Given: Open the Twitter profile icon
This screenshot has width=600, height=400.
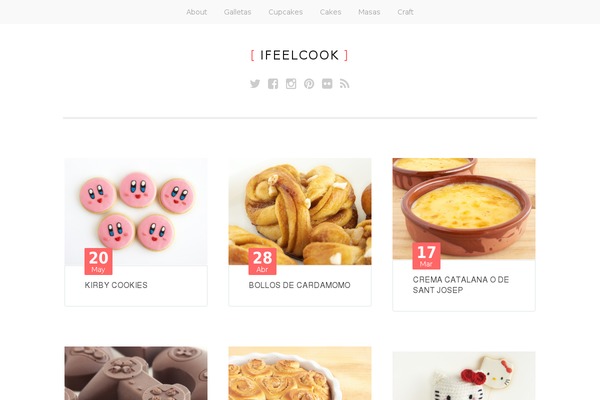Looking at the screenshot, I should (255, 84).
